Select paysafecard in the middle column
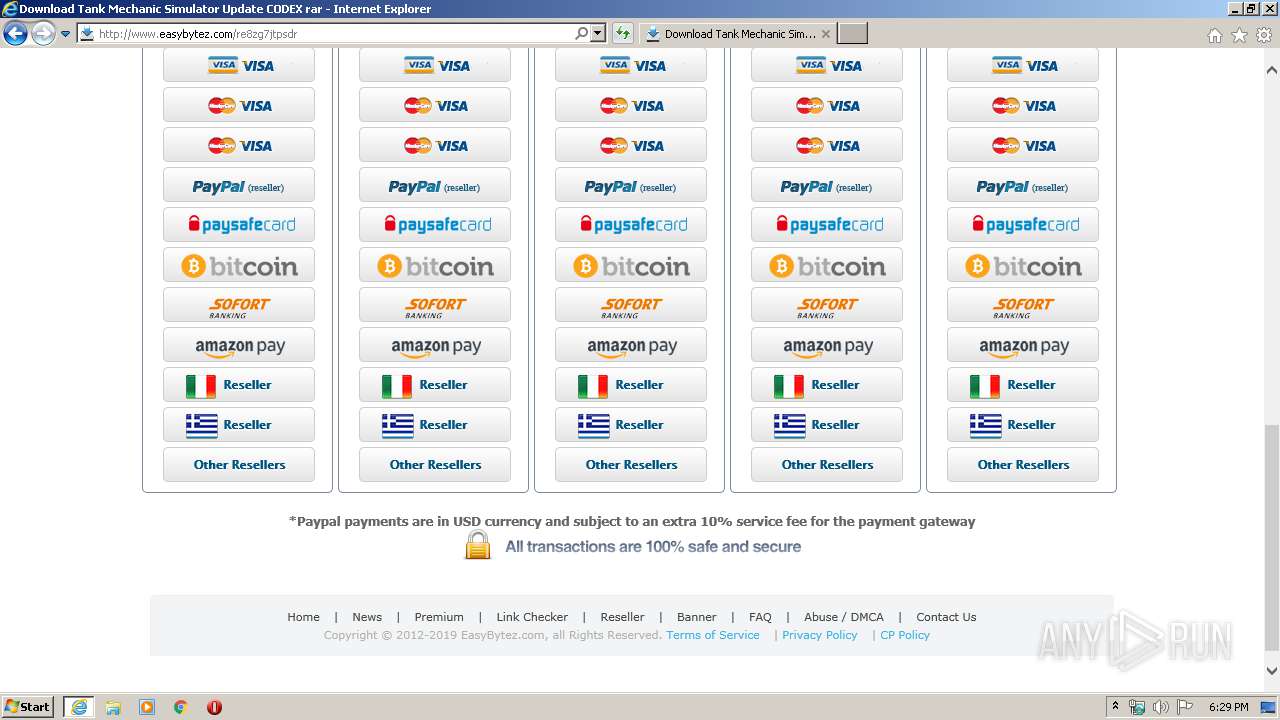Viewport: 1280px width, 720px height. [631, 225]
